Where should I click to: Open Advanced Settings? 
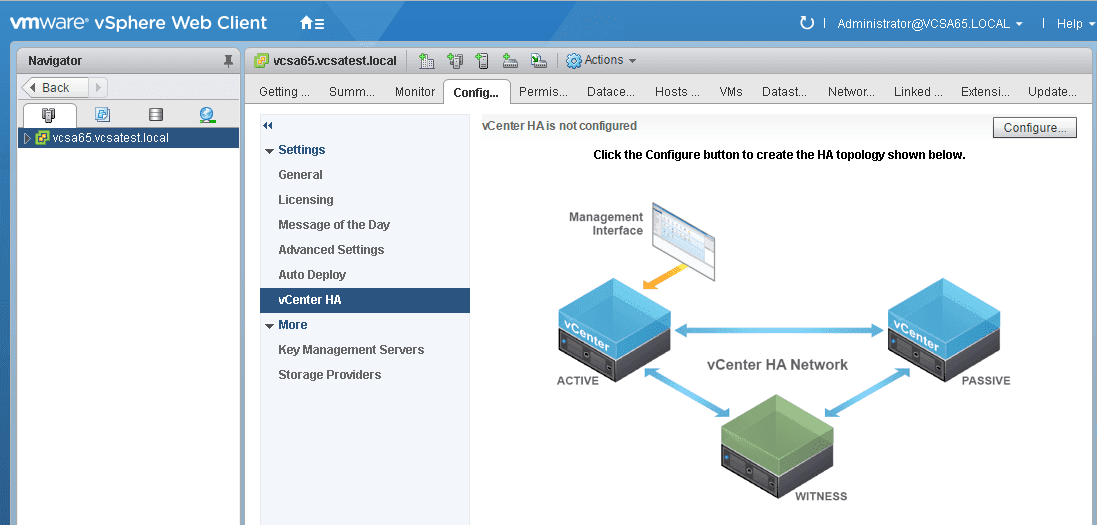pyautogui.click(x=365, y=250)
